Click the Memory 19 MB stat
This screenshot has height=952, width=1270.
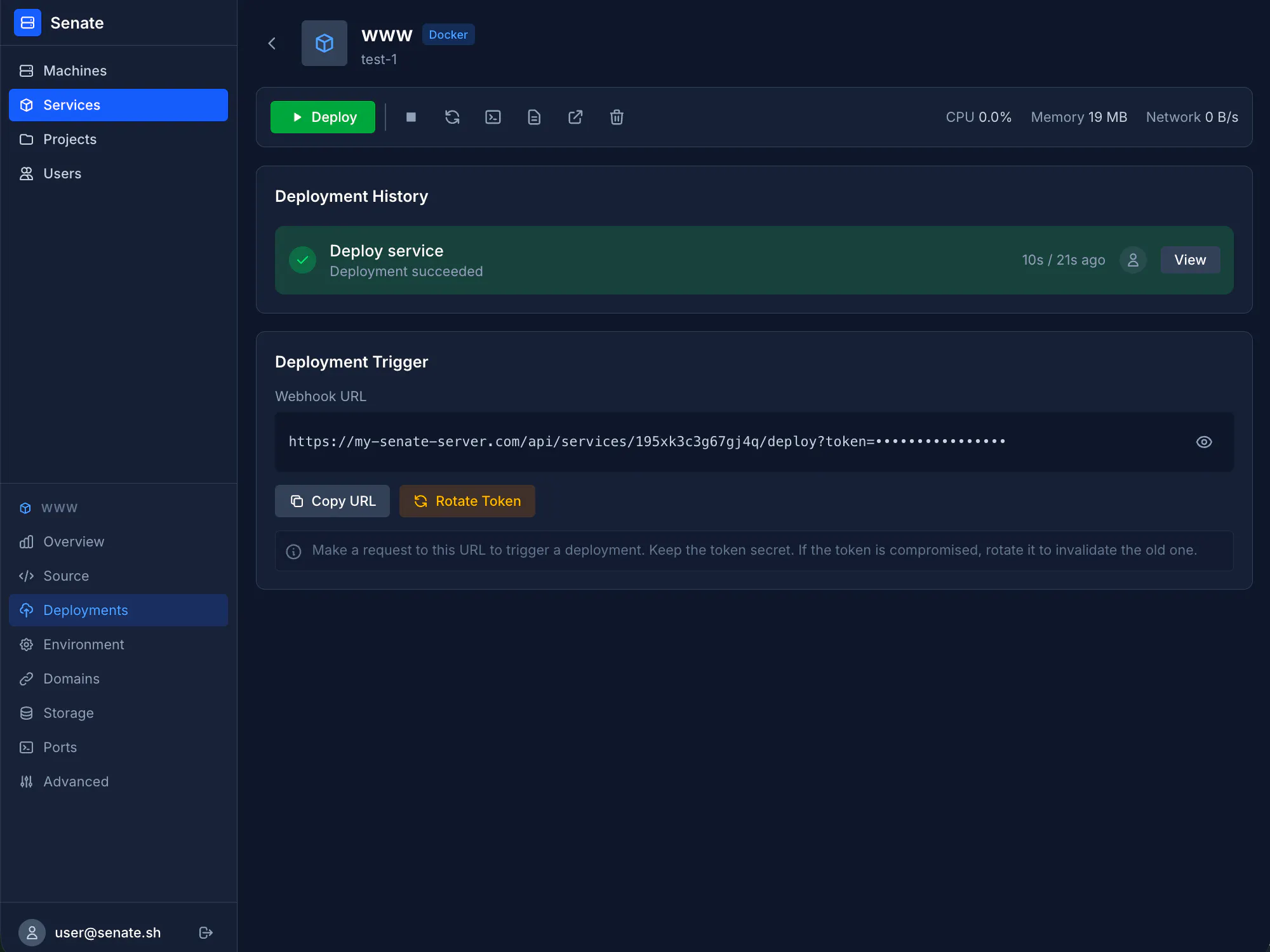[1079, 117]
